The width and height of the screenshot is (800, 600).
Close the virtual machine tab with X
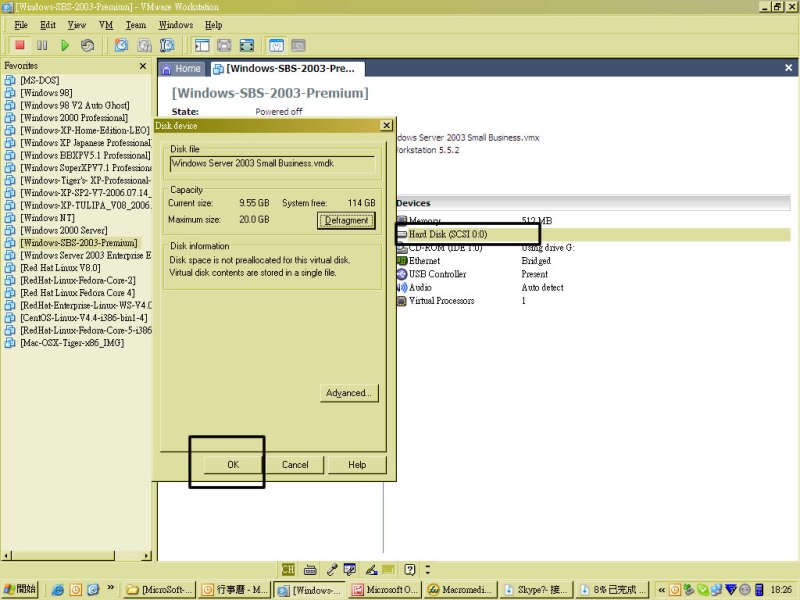(788, 68)
